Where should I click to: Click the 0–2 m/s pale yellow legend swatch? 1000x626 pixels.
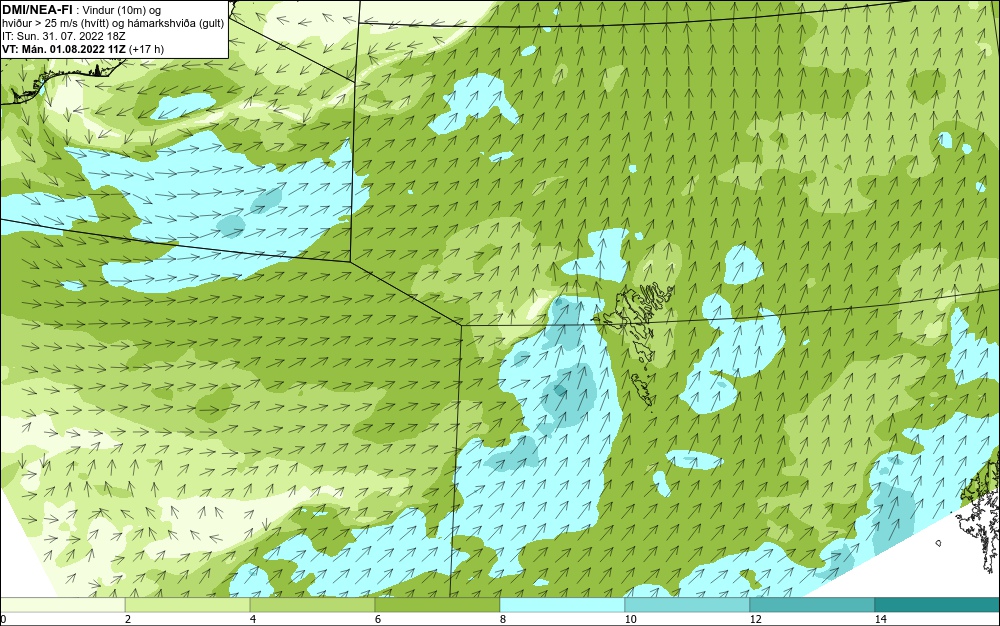(x=62, y=605)
